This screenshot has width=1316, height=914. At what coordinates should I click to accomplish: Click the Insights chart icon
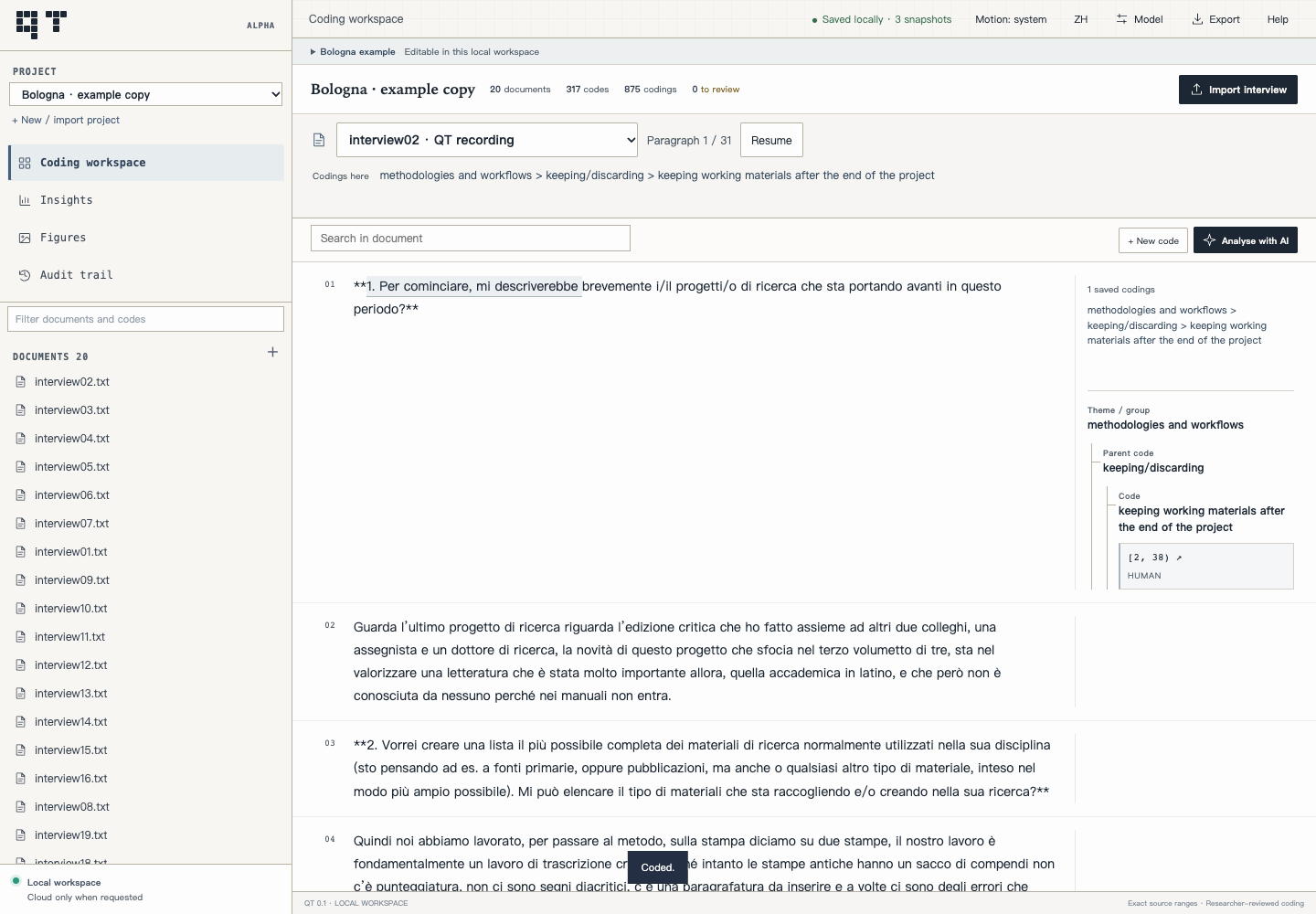(25, 200)
